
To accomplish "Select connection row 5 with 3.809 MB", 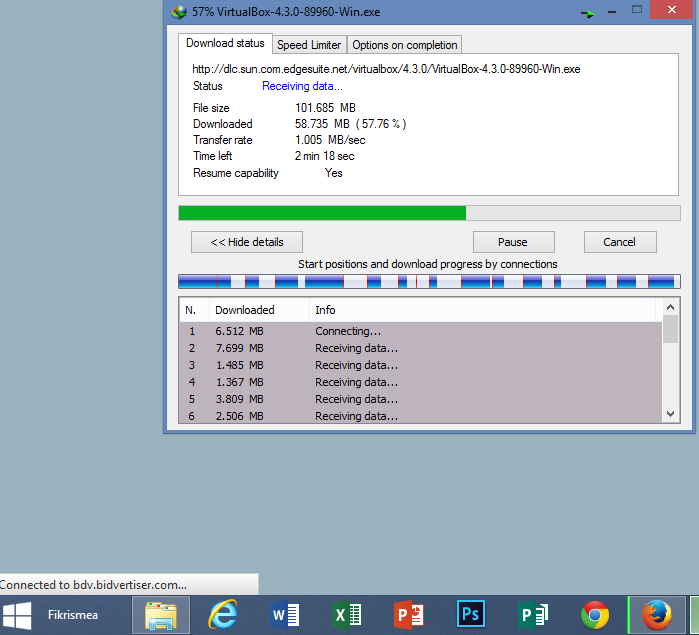I will pos(421,399).
